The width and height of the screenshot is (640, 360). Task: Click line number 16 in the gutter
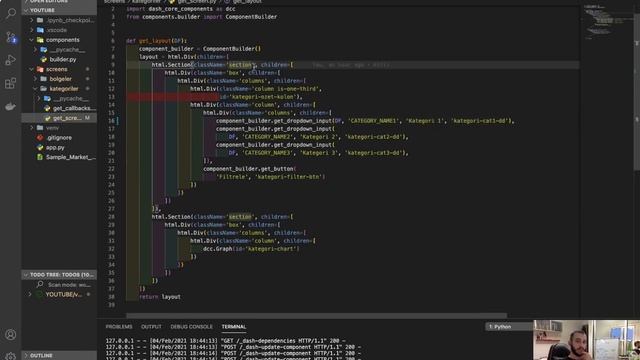pyautogui.click(x=112, y=121)
